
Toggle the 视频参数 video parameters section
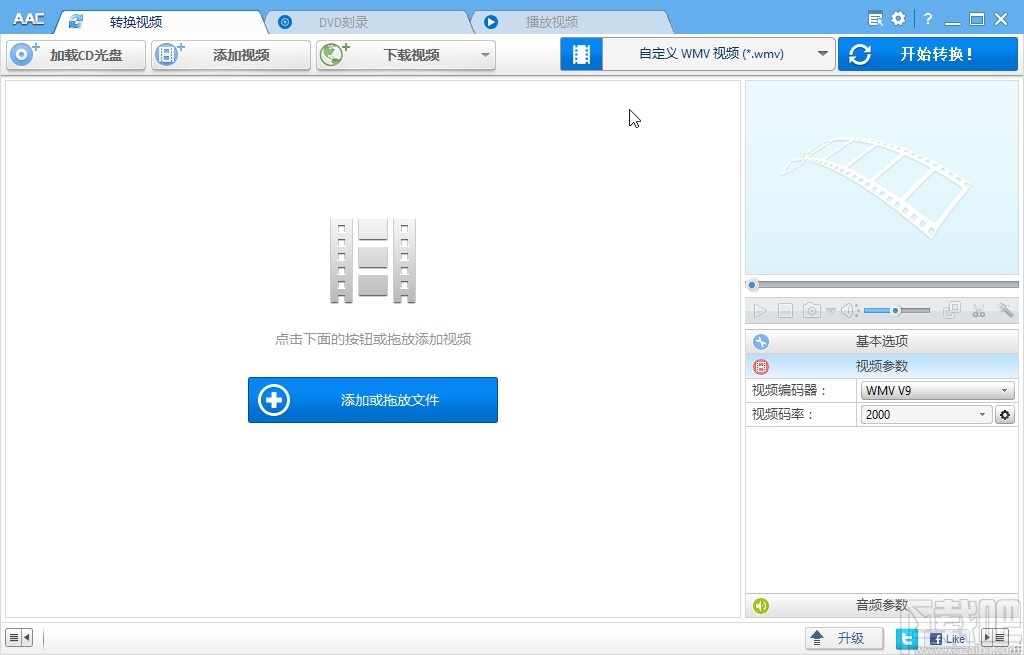[880, 366]
